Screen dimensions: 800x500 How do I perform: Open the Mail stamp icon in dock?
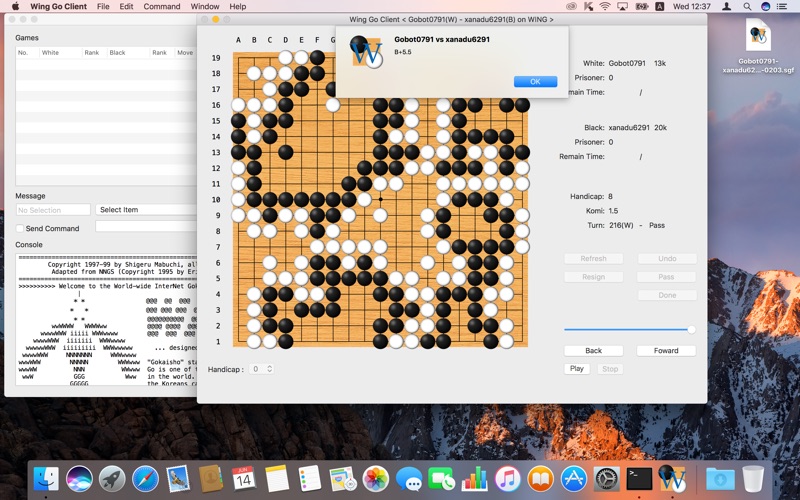[x=178, y=479]
